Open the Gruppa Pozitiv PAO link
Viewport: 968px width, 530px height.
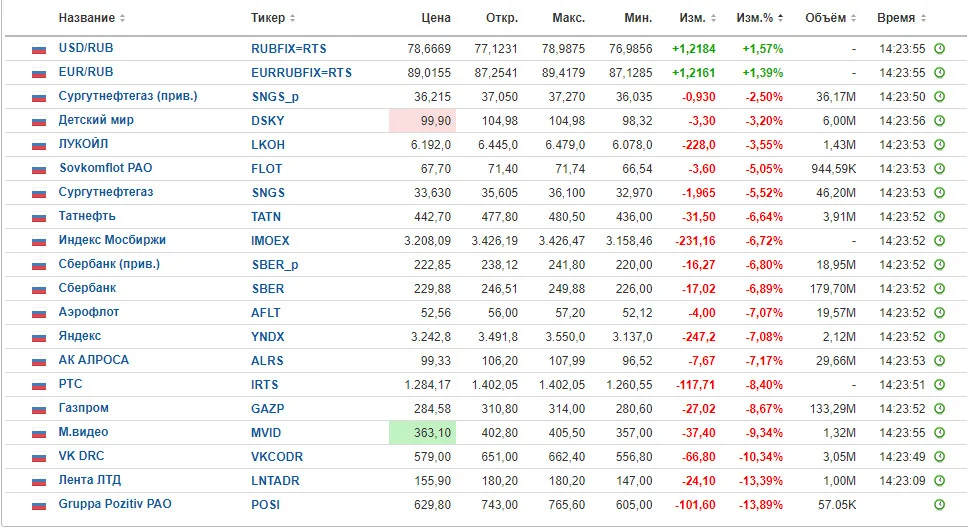(x=115, y=503)
